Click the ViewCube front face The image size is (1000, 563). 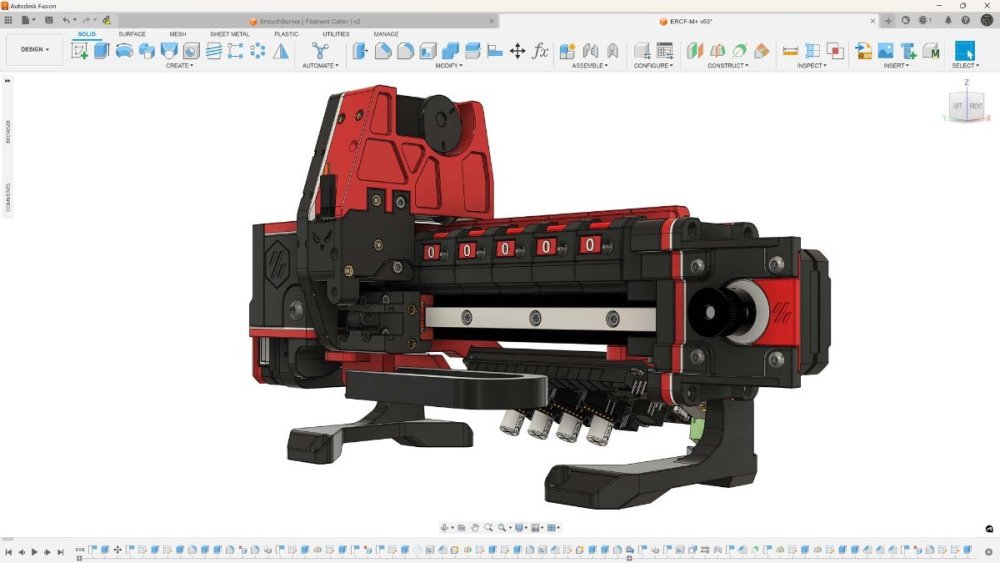click(976, 106)
